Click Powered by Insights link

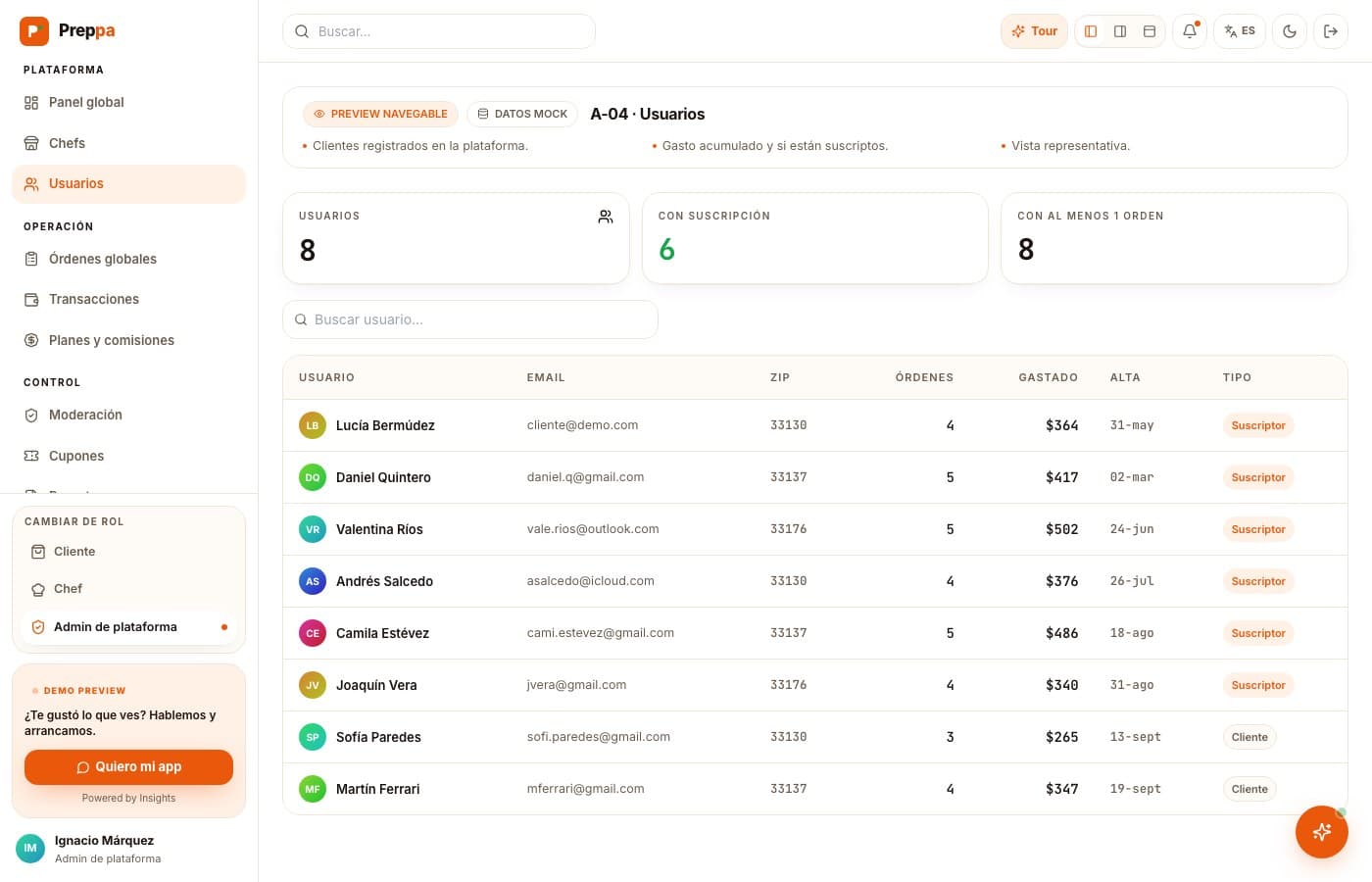coord(128,798)
